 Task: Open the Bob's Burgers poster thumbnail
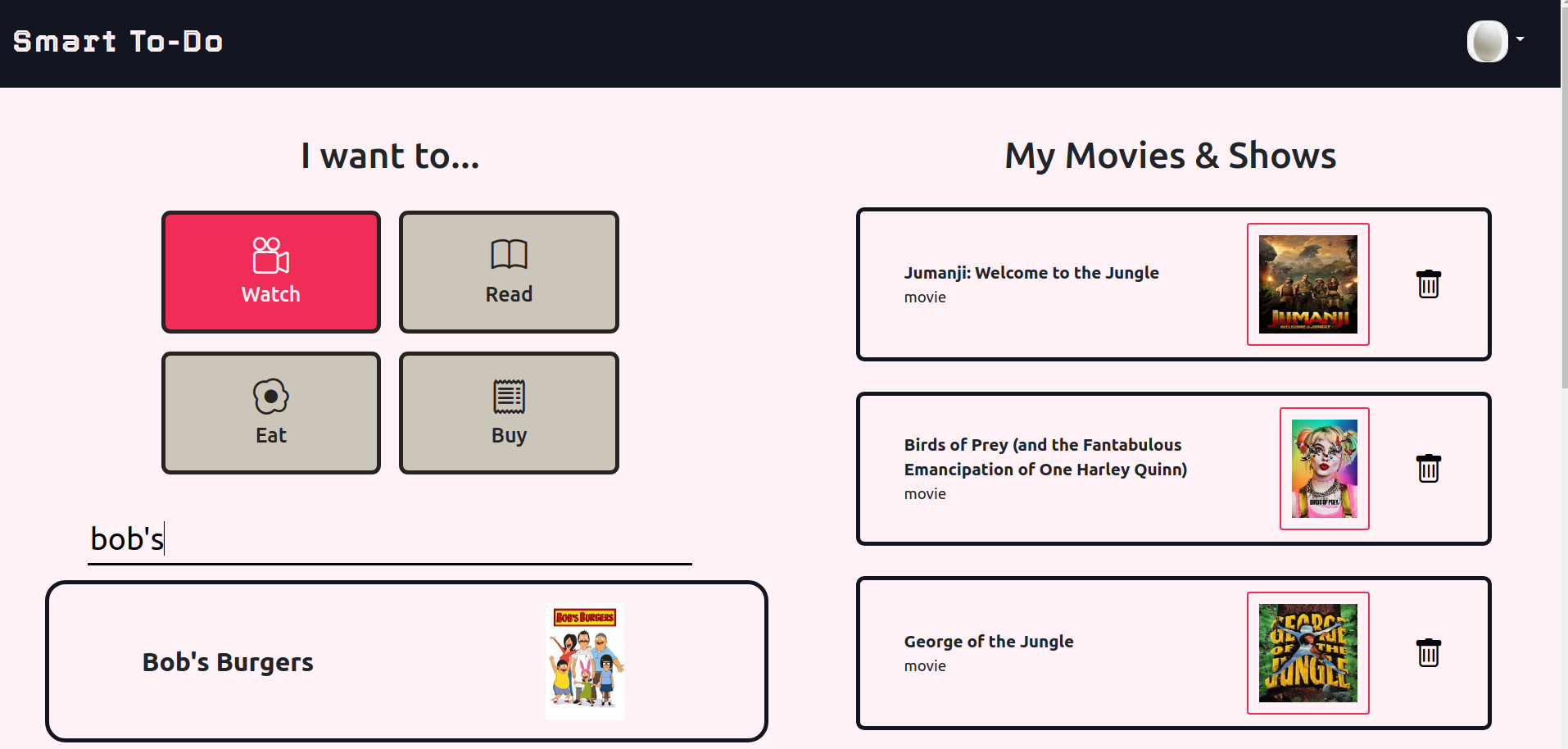[x=585, y=661]
